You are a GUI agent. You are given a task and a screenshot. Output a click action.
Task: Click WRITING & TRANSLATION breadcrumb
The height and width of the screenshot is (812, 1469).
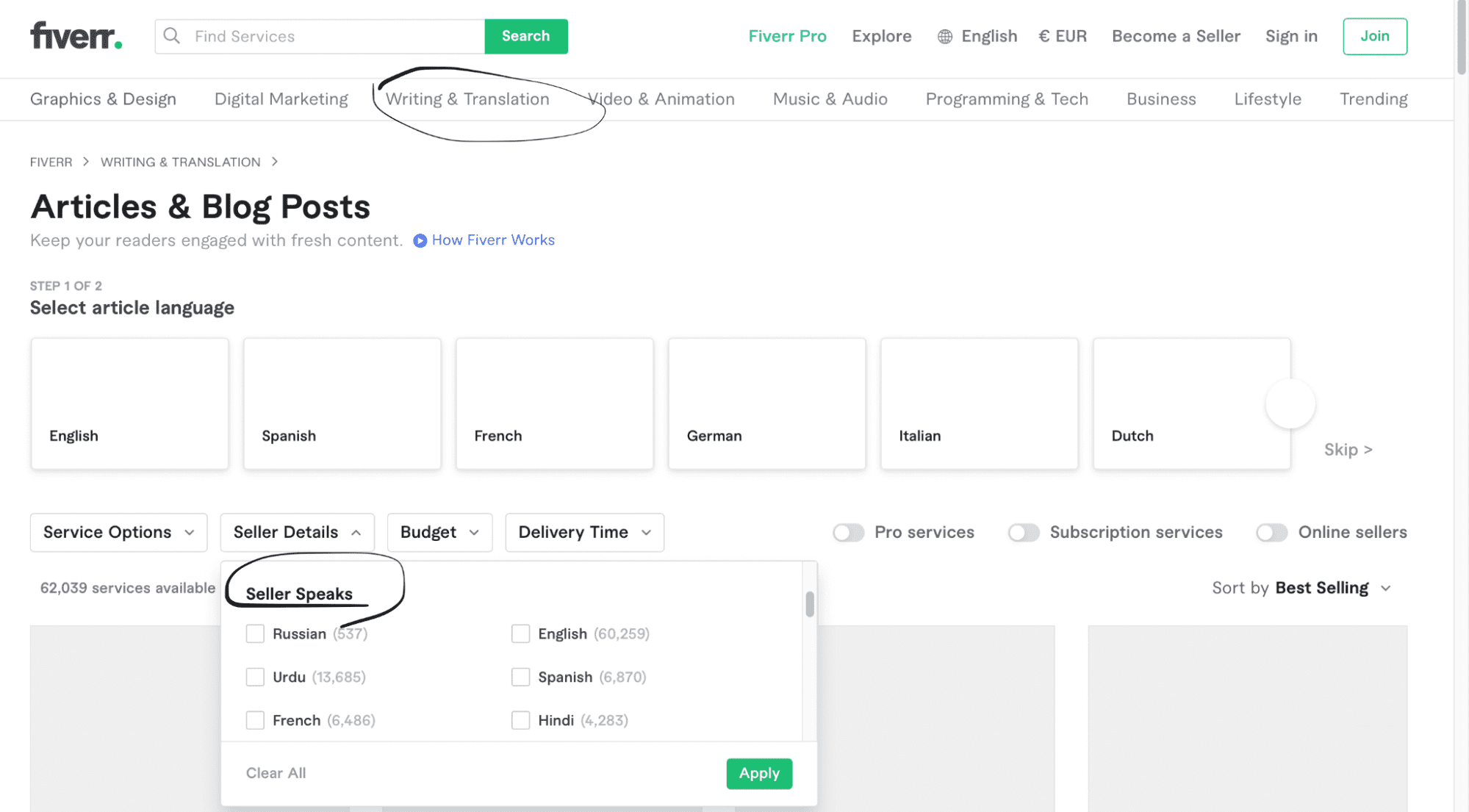(180, 162)
